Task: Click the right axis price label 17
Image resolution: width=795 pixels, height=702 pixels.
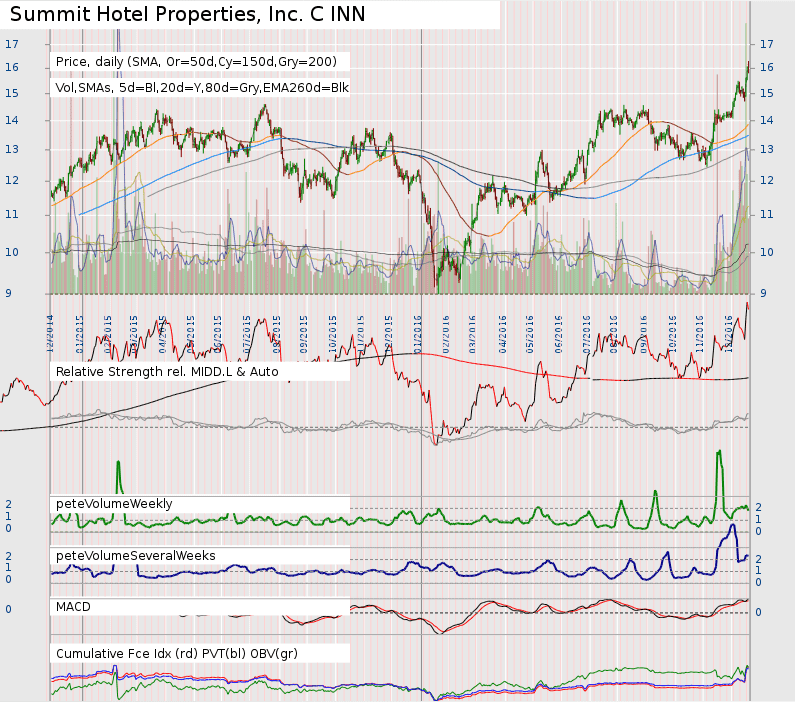Action: pyautogui.click(x=767, y=44)
